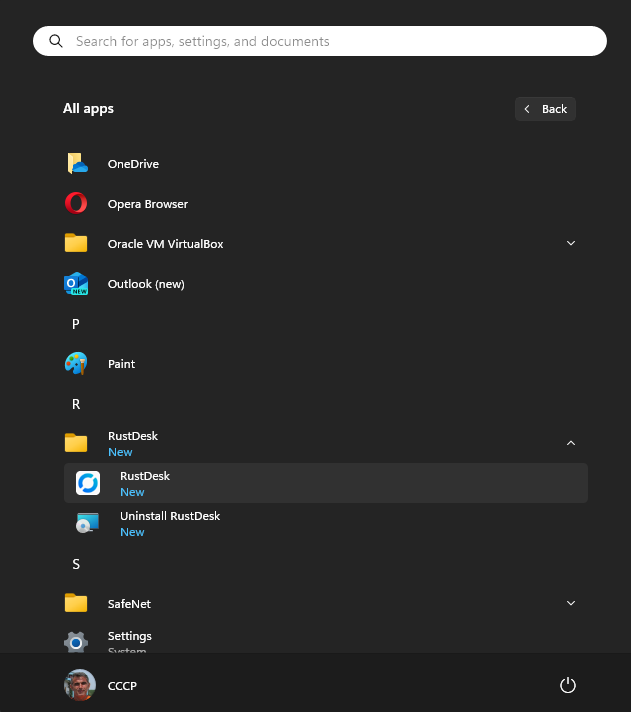Click the search magnifier icon

point(56,41)
